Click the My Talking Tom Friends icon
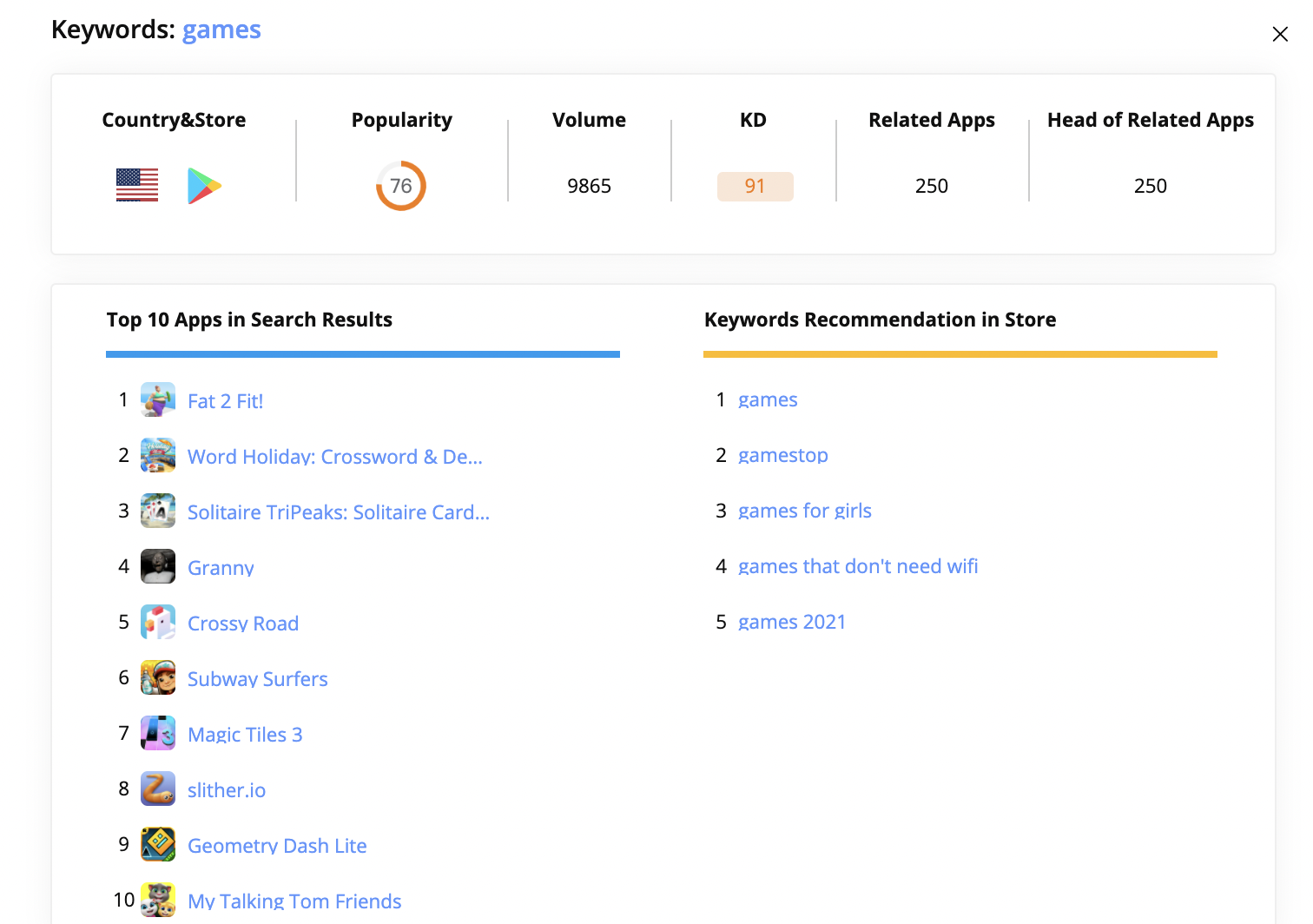This screenshot has height=924, width=1313. [x=158, y=900]
